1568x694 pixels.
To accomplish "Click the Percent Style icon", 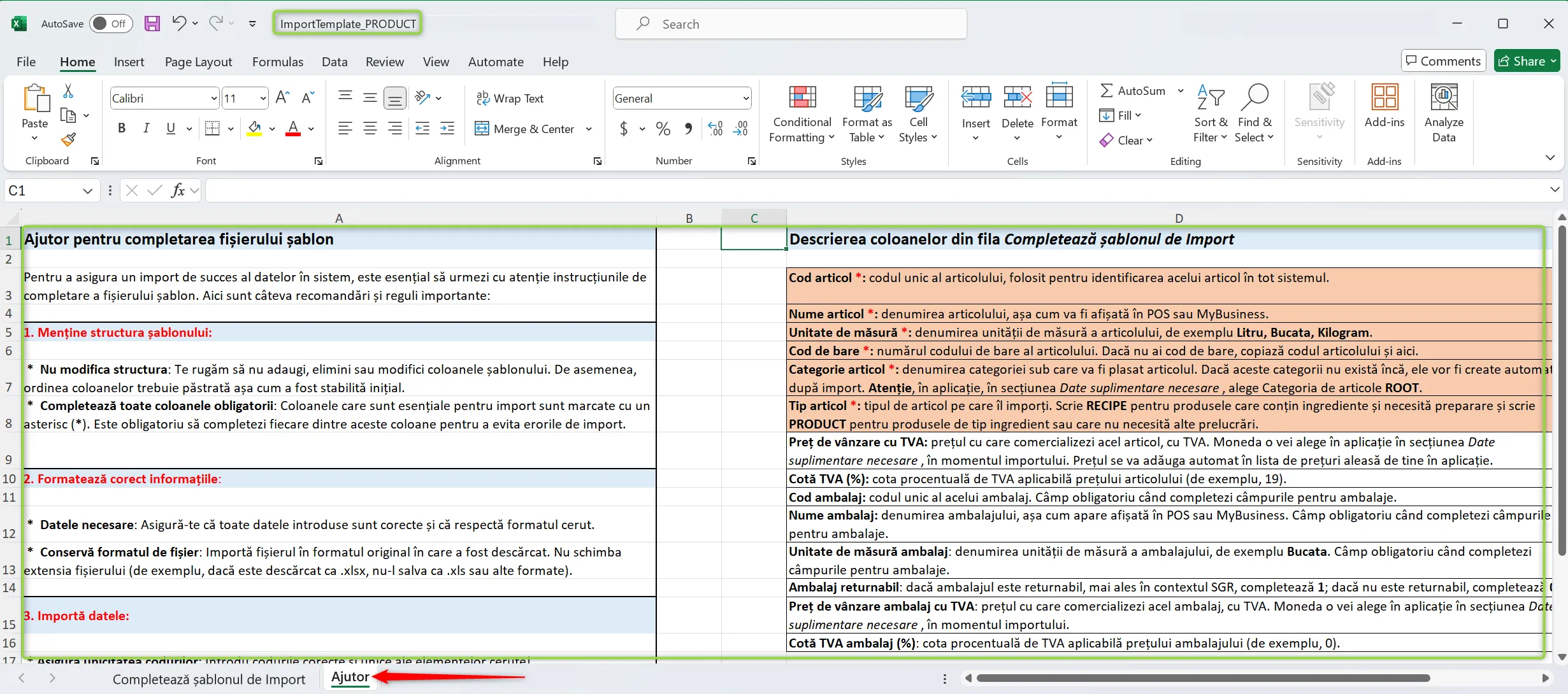I will tap(663, 129).
